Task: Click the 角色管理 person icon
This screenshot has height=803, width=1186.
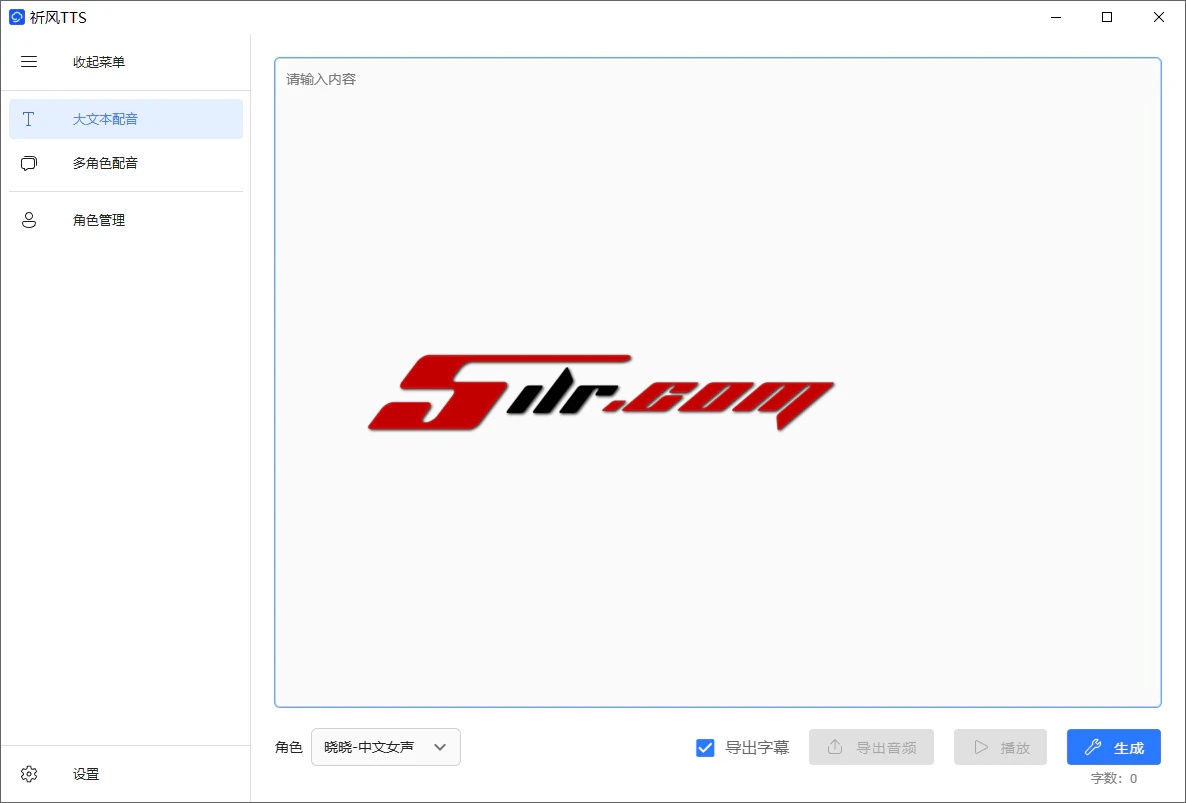Action: 29,220
